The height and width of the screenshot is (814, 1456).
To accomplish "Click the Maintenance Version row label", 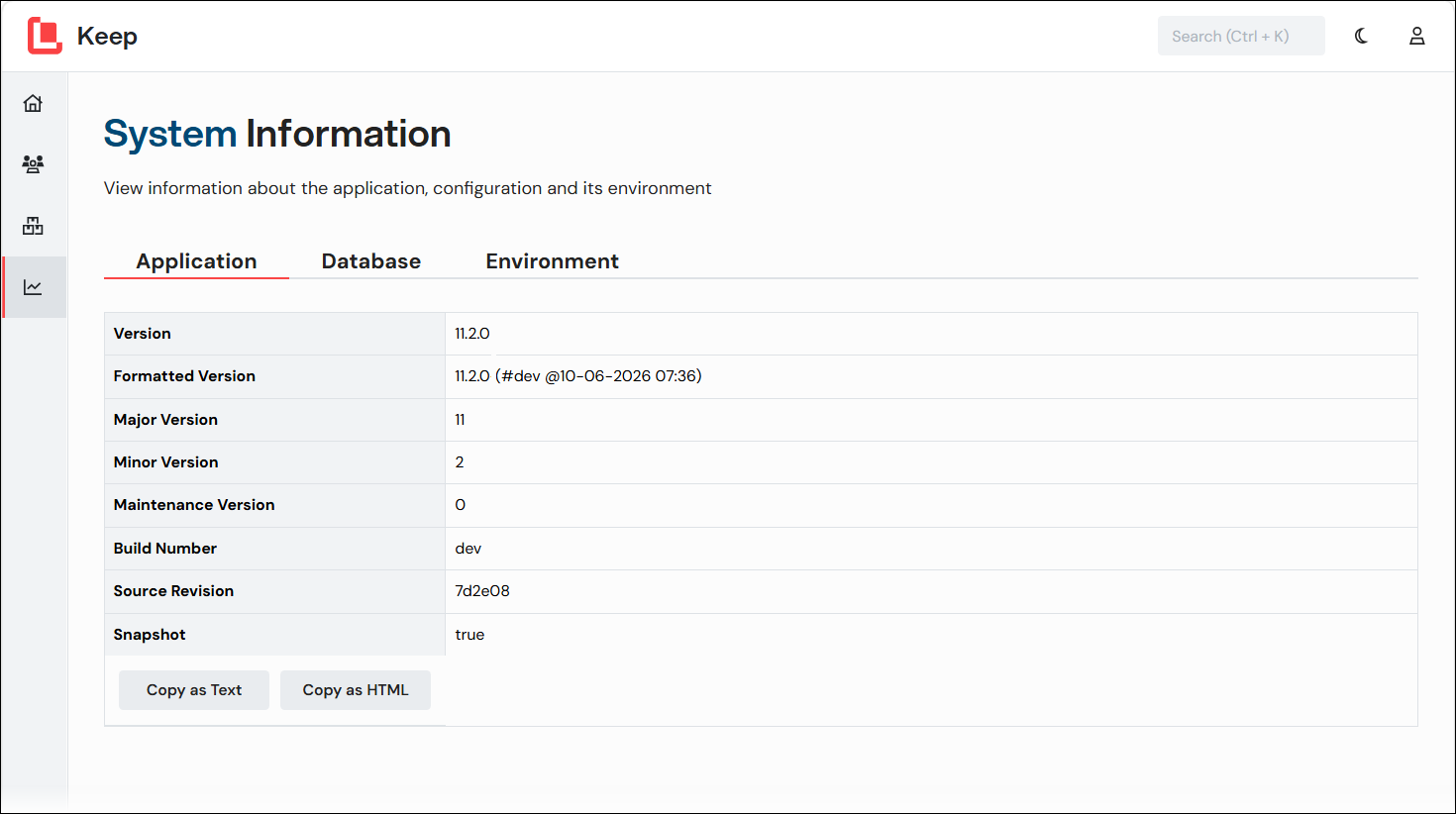I will [194, 505].
